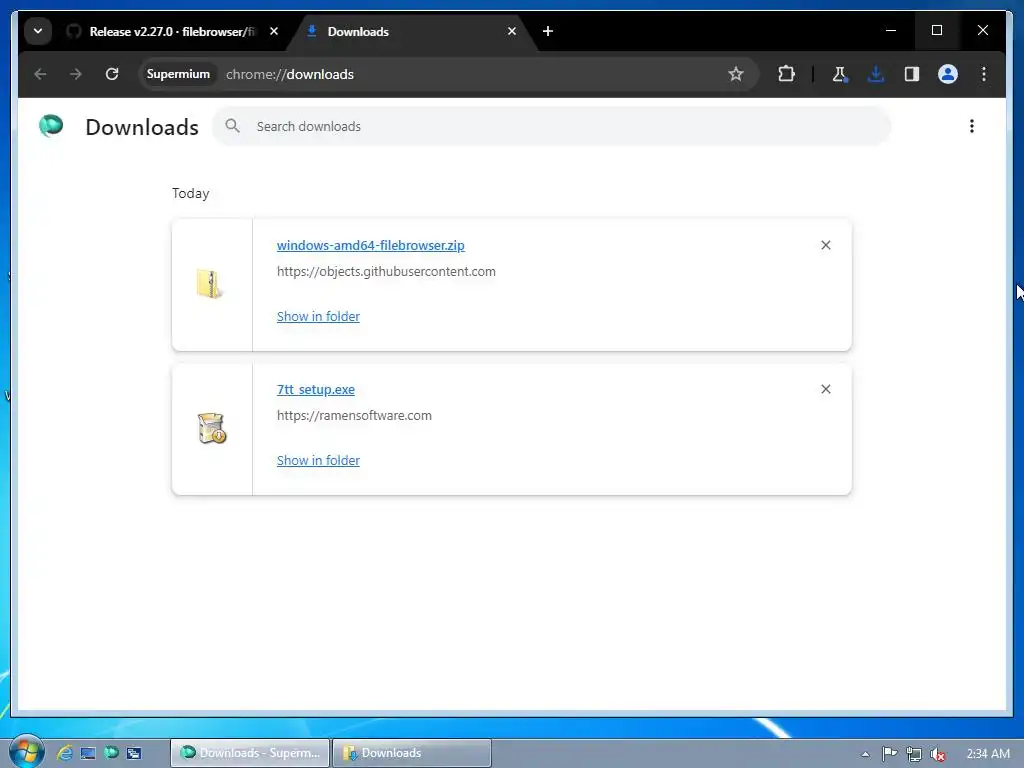Image resolution: width=1024 pixels, height=768 pixels.
Task: Click the Today date heading
Action: 191,193
